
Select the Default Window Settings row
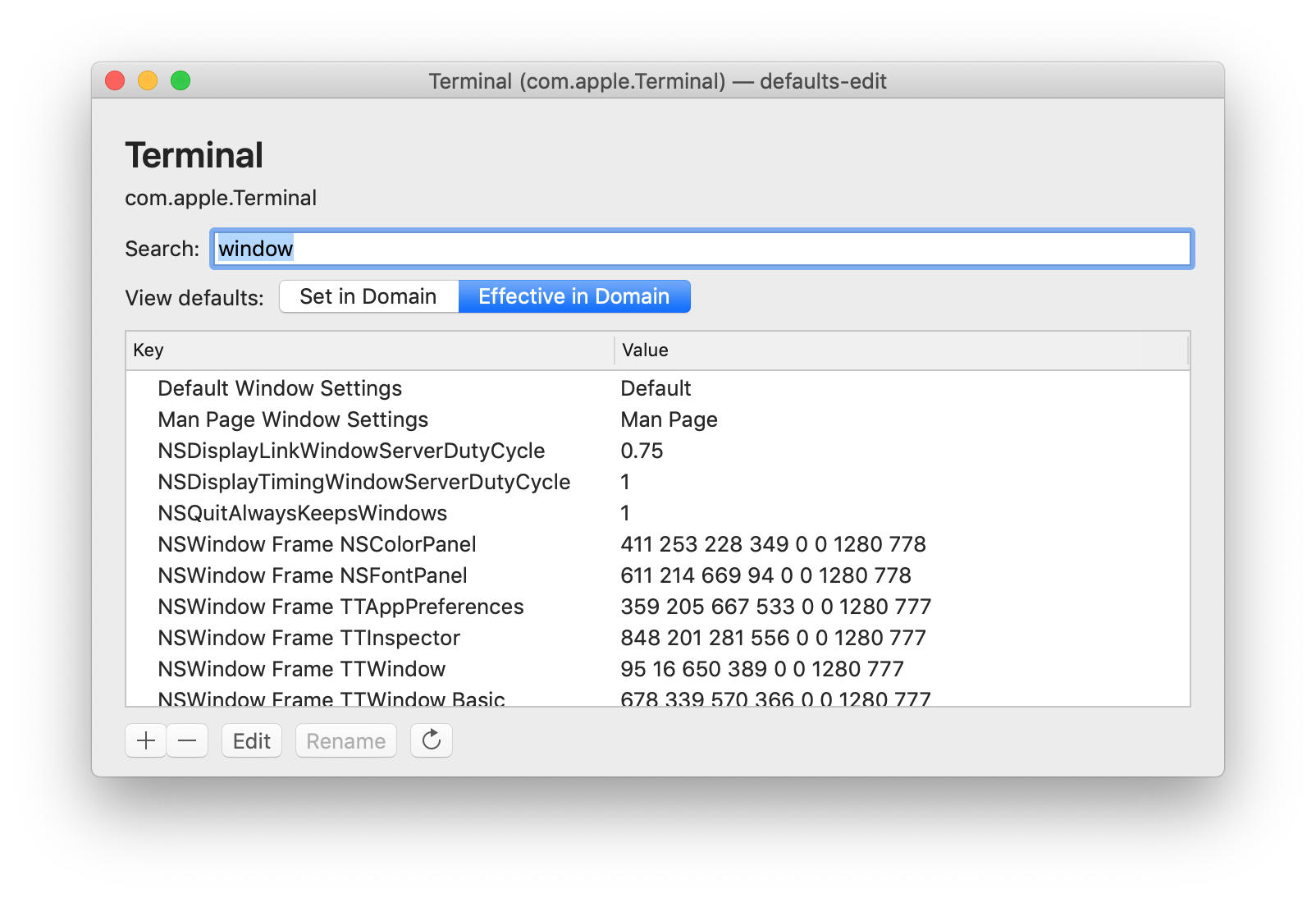coord(658,388)
